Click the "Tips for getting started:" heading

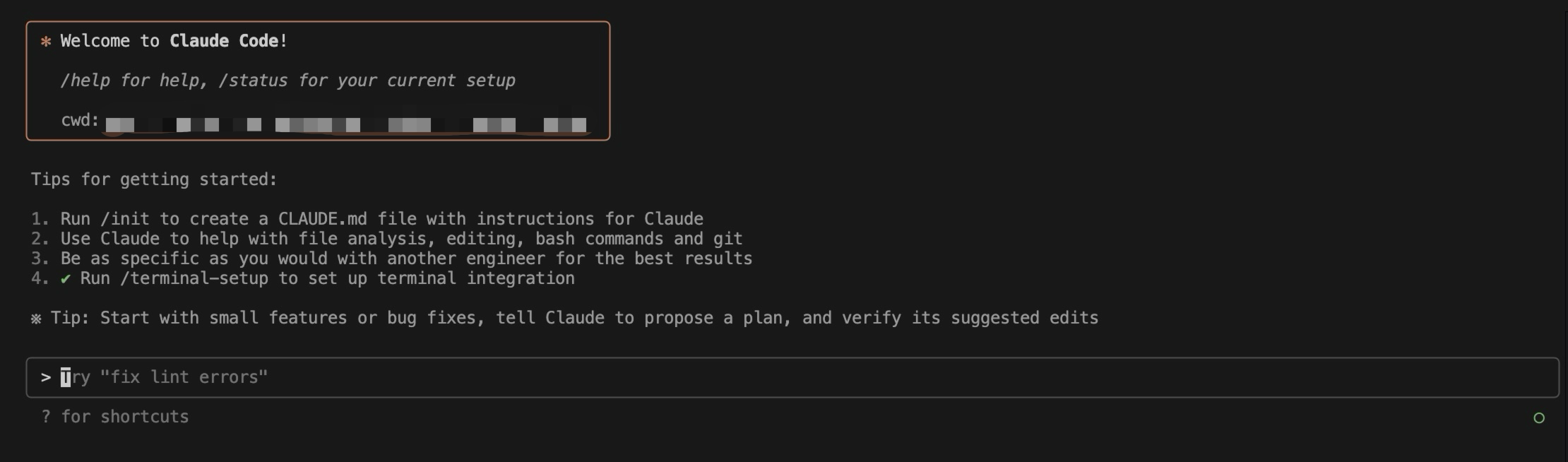[154, 179]
